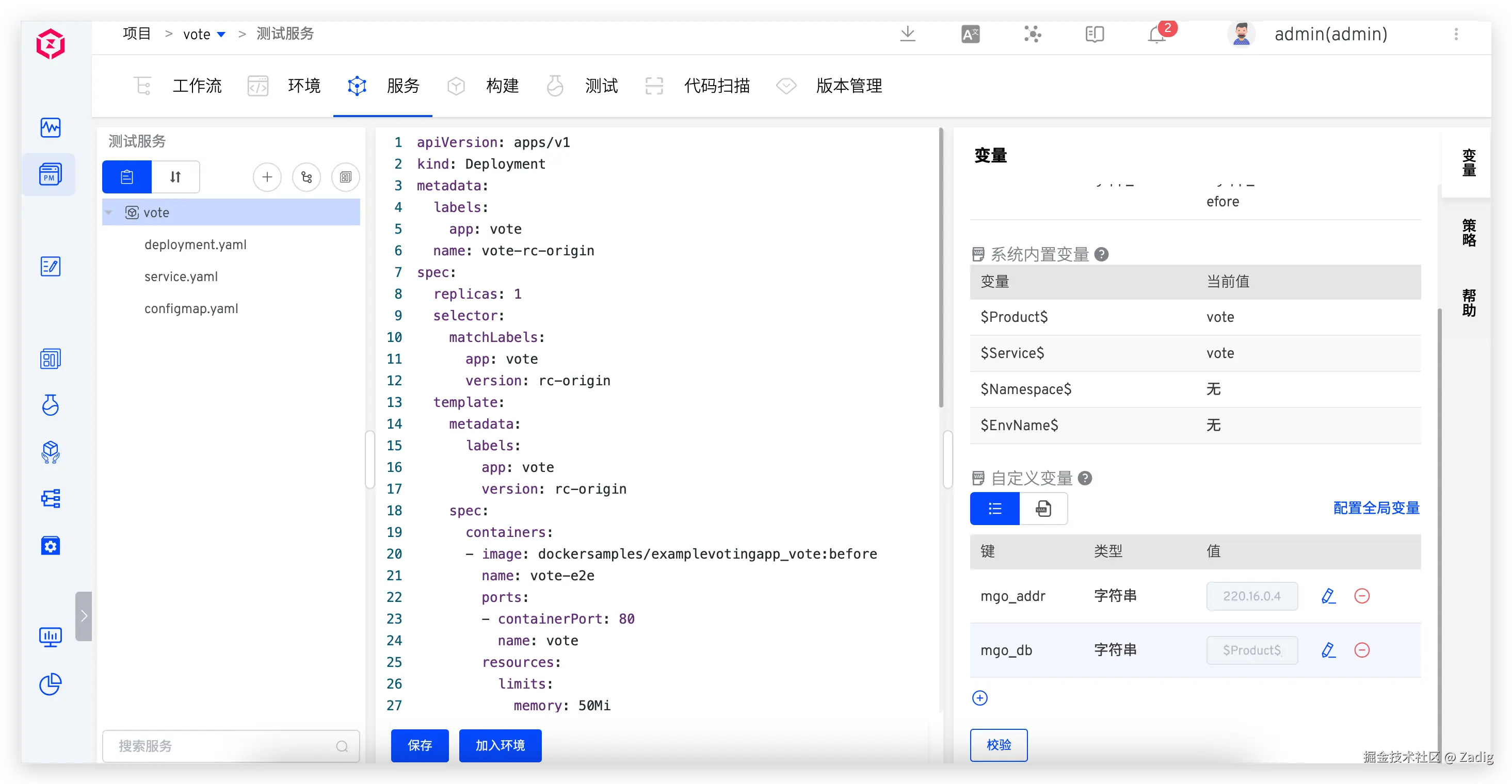This screenshot has width=1512, height=784.
Task: Expand the collapsed left sidebar
Action: [84, 615]
